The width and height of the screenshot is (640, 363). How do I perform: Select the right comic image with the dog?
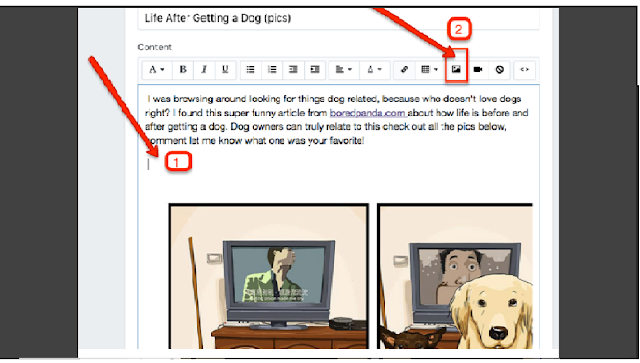[x=455, y=276]
